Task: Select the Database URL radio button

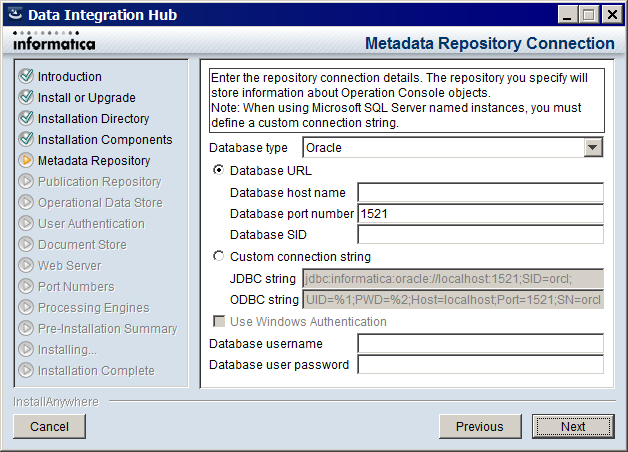Action: click(218, 170)
